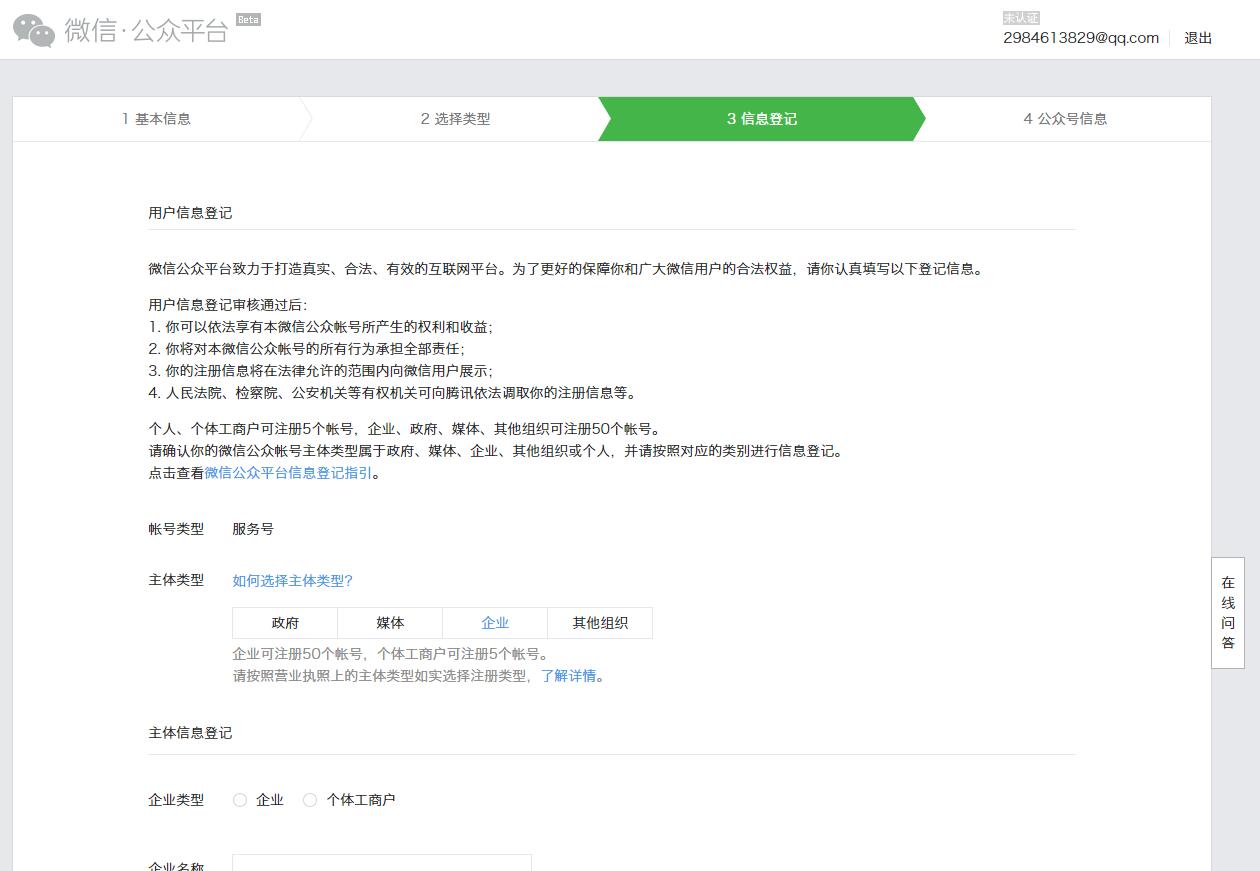The image size is (1260, 871).
Task: Open the 如何选择主体类型? help link
Action: tap(292, 581)
